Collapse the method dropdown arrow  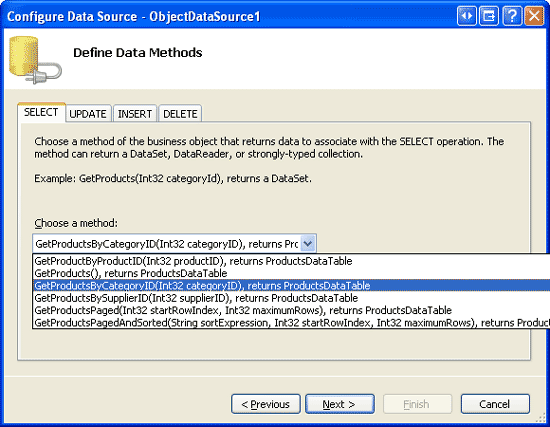[x=308, y=243]
